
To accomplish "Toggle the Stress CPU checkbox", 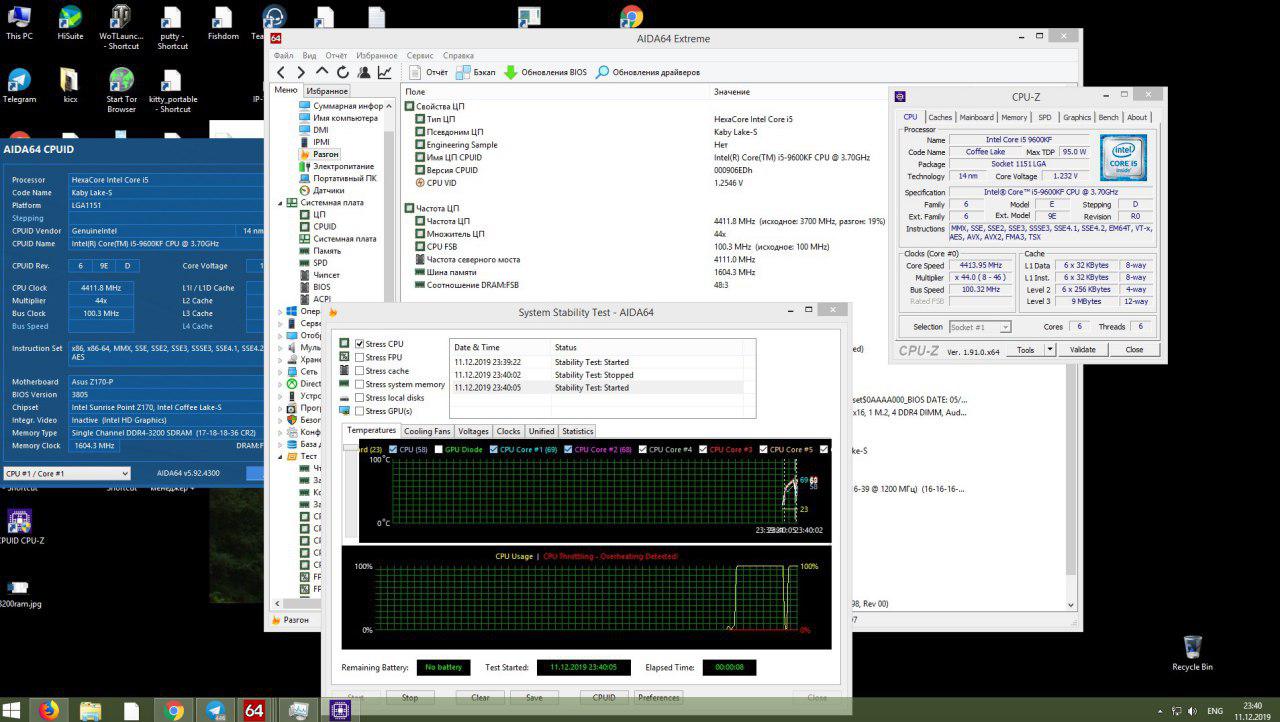I will [x=360, y=344].
